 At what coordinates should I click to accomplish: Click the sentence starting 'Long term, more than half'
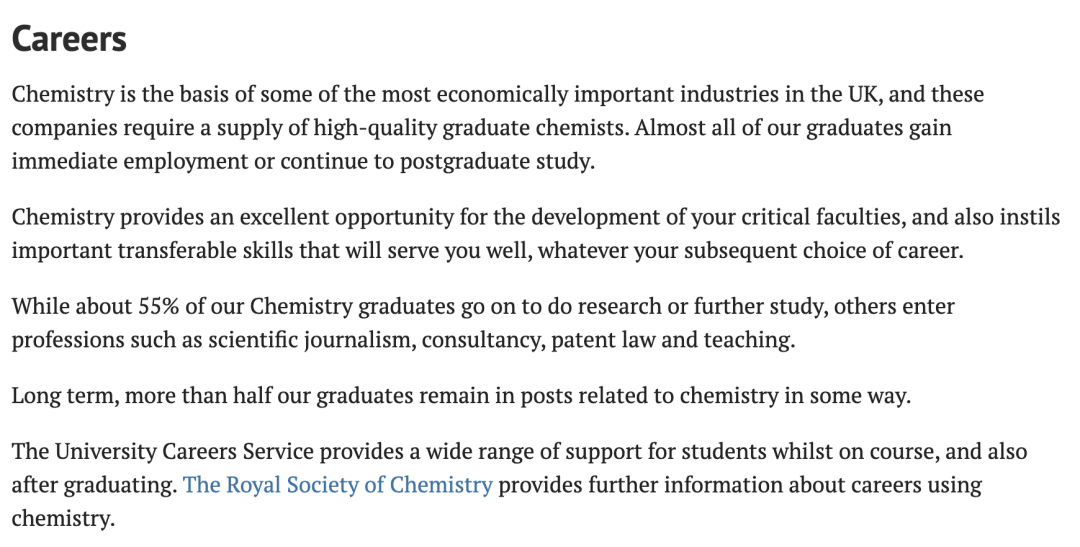461,395
